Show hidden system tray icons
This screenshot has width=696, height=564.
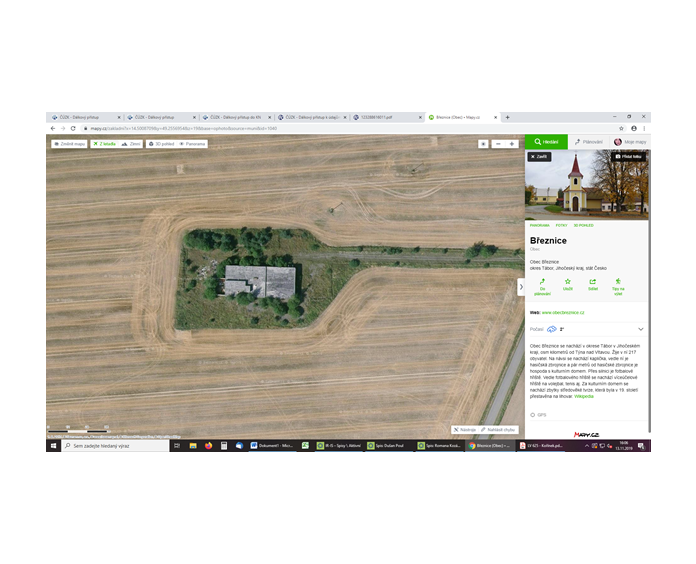[587, 446]
